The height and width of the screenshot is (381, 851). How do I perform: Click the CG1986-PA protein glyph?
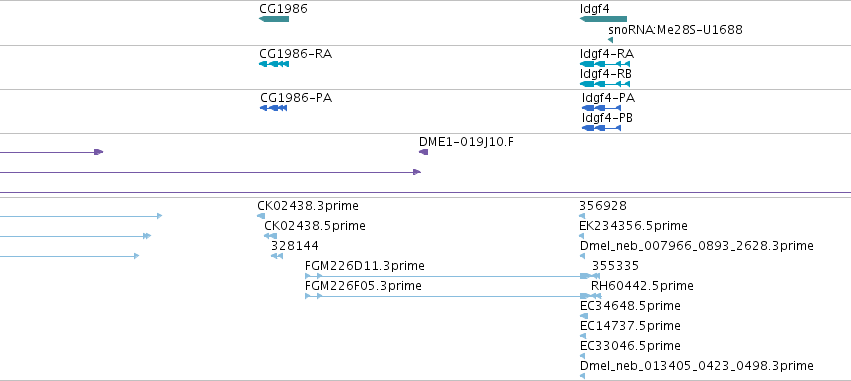coord(273,108)
